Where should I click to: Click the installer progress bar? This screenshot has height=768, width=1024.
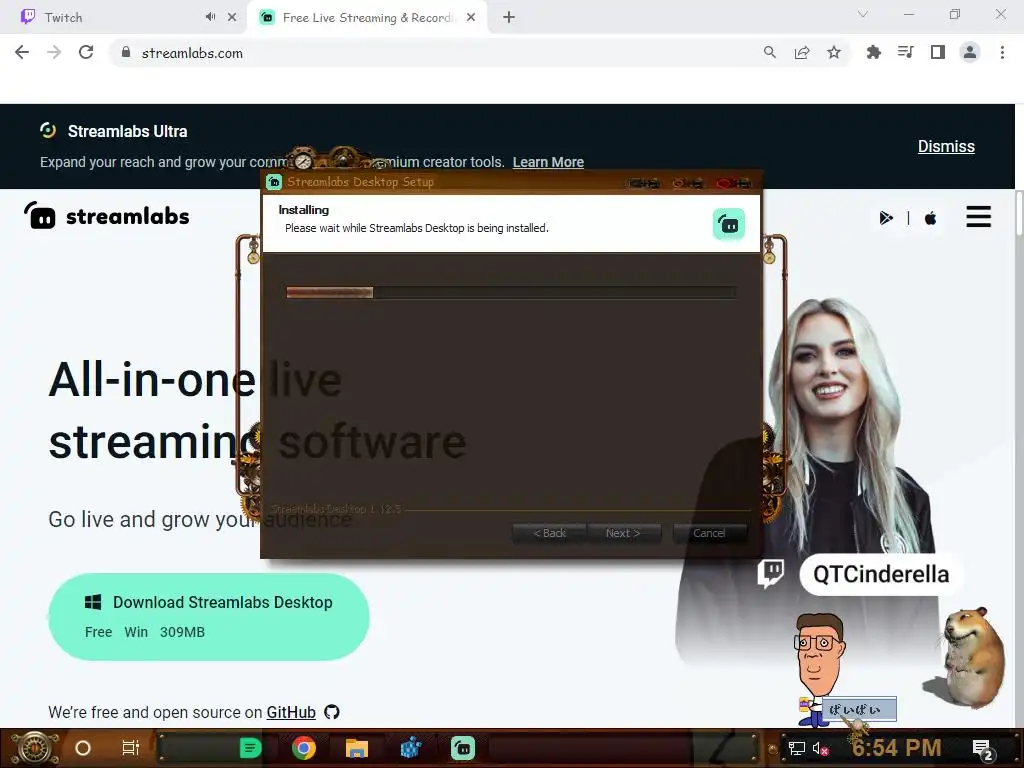click(511, 293)
